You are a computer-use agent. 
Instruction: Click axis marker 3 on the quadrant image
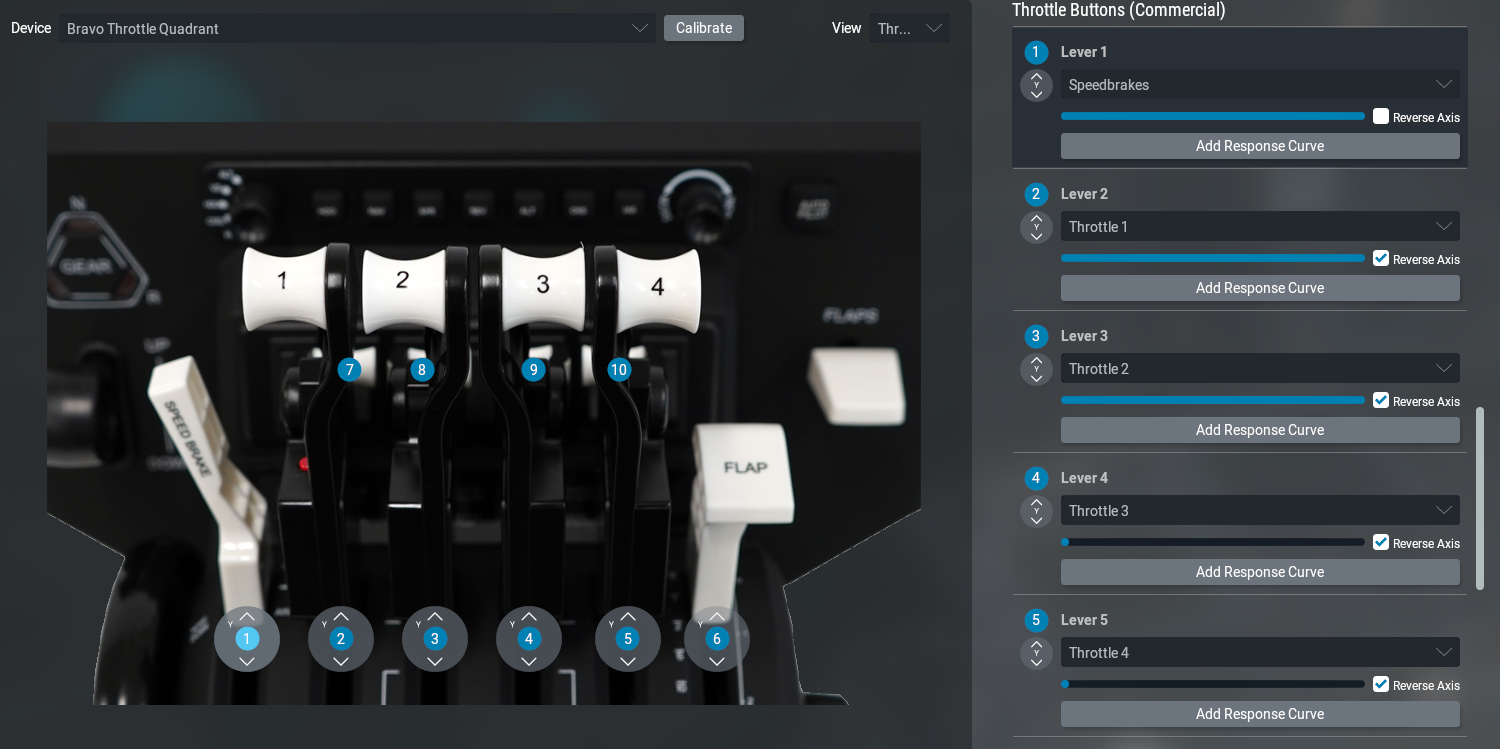click(x=434, y=639)
